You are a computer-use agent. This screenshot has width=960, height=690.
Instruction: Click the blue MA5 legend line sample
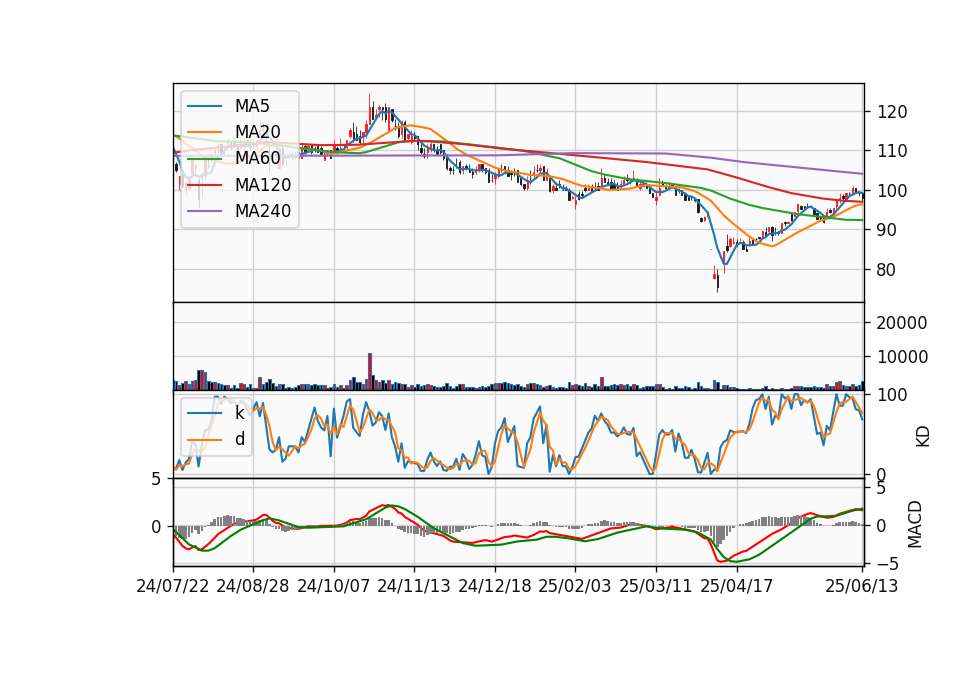tap(204, 106)
